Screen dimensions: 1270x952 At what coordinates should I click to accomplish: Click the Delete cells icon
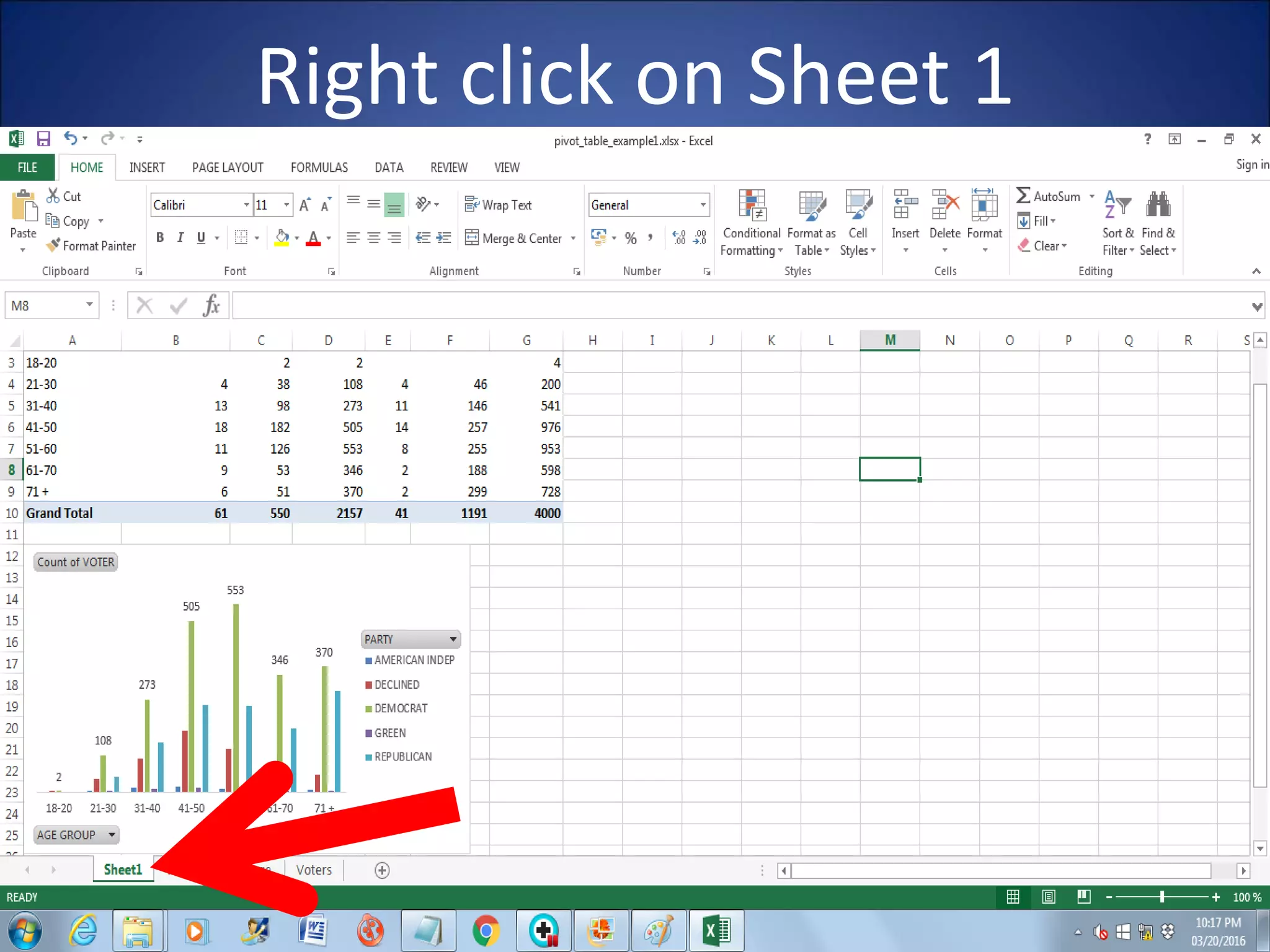[945, 205]
